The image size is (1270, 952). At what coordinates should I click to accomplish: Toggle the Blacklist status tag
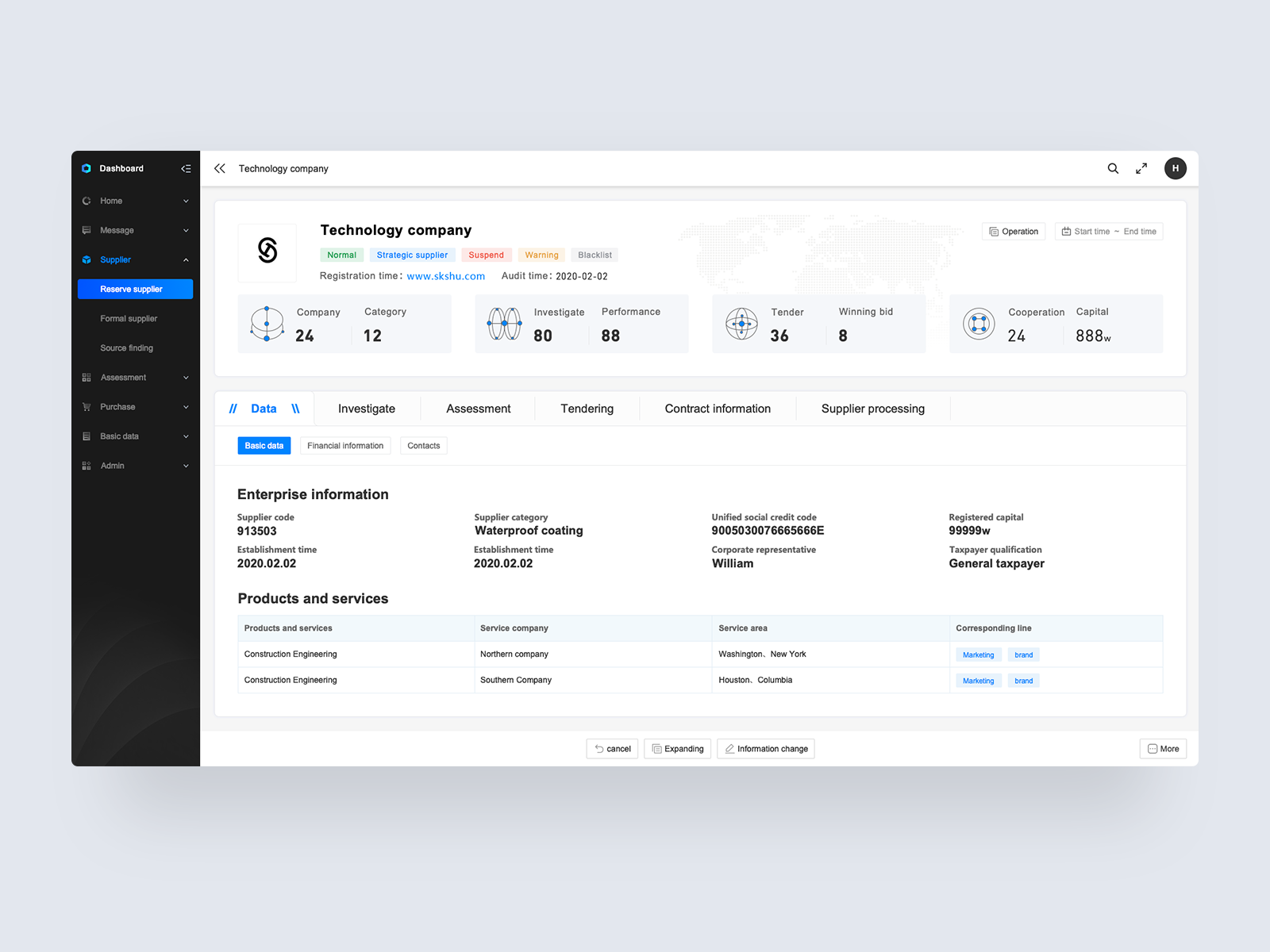pyautogui.click(x=594, y=255)
